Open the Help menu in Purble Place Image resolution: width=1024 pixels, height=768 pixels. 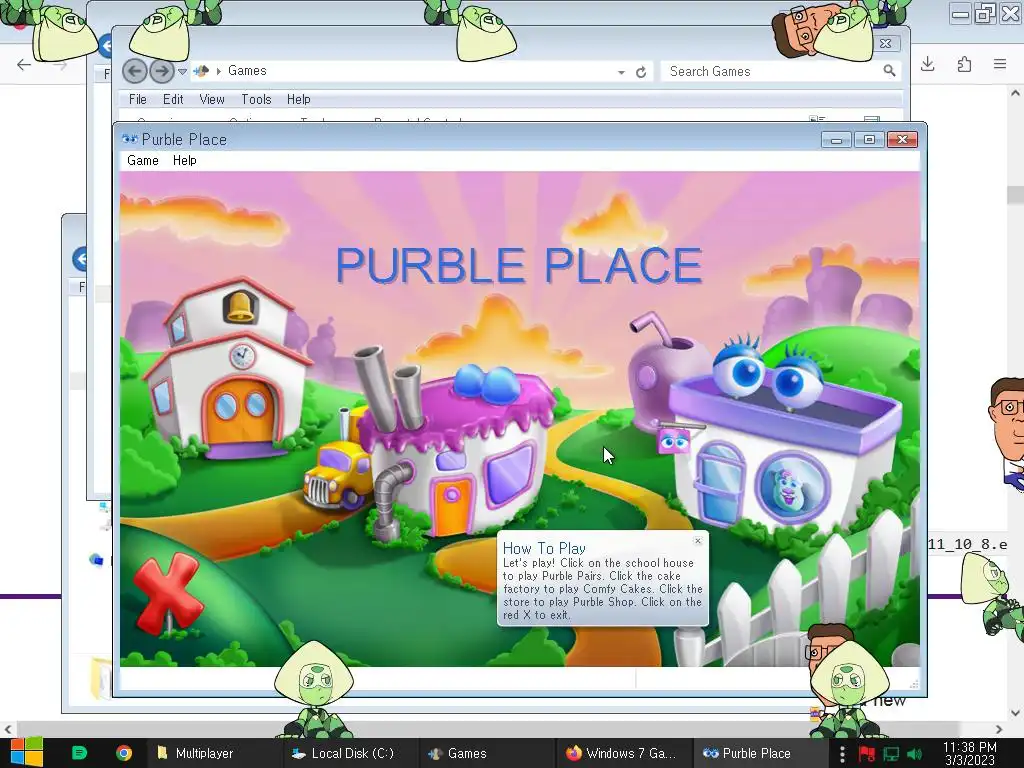(x=184, y=161)
